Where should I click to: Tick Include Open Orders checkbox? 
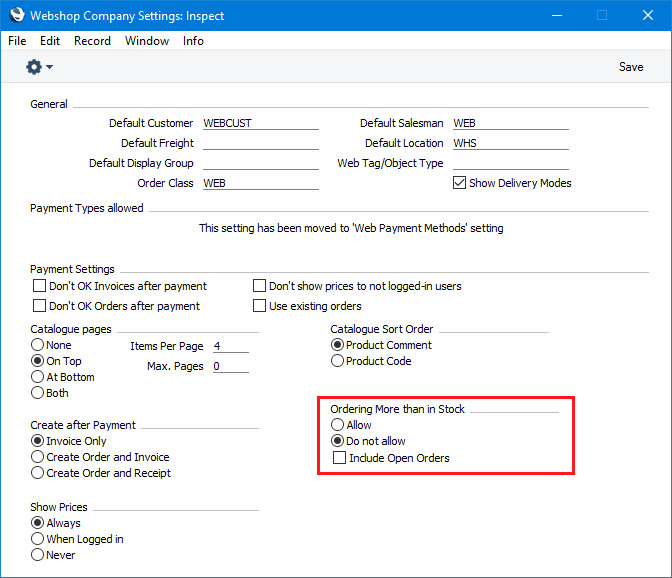click(x=339, y=457)
